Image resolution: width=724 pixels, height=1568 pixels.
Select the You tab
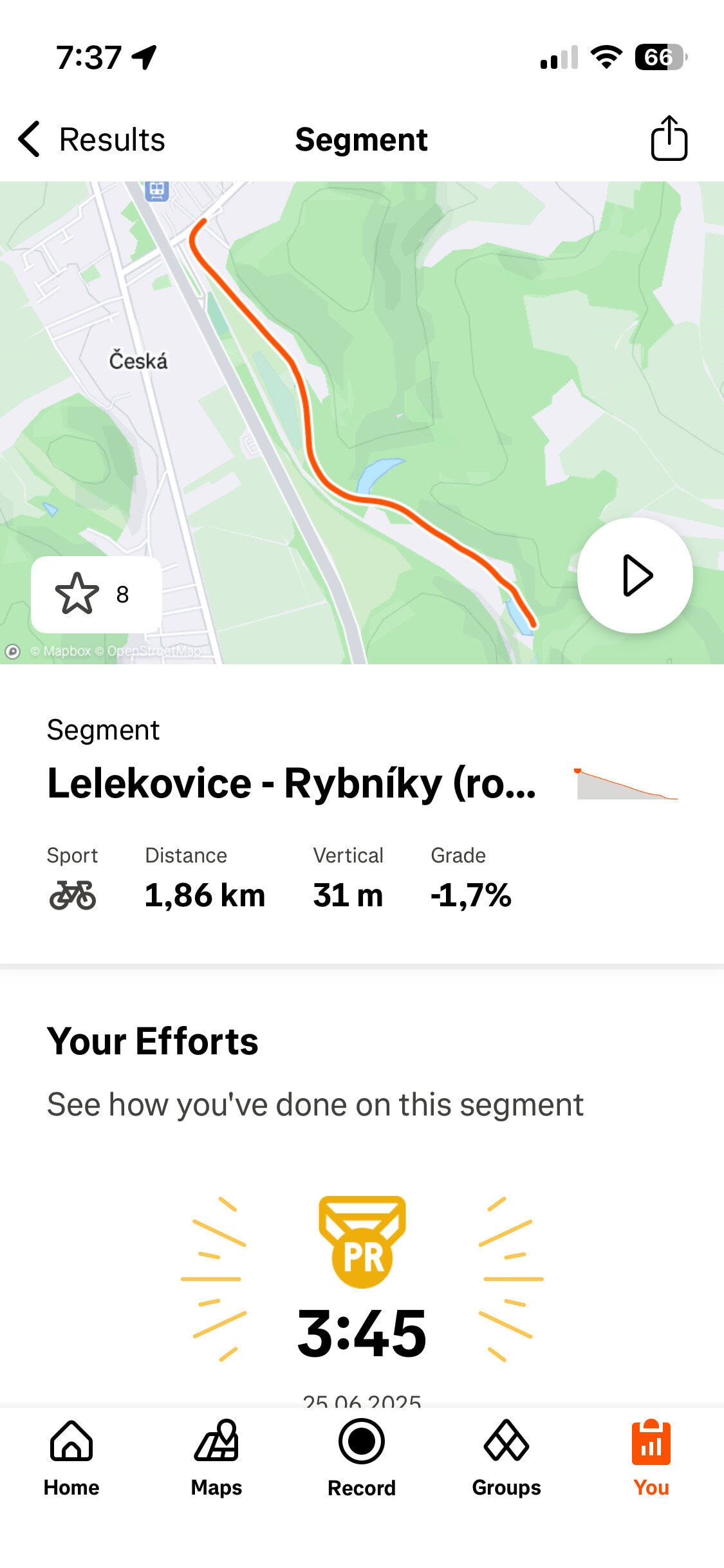point(651,1458)
